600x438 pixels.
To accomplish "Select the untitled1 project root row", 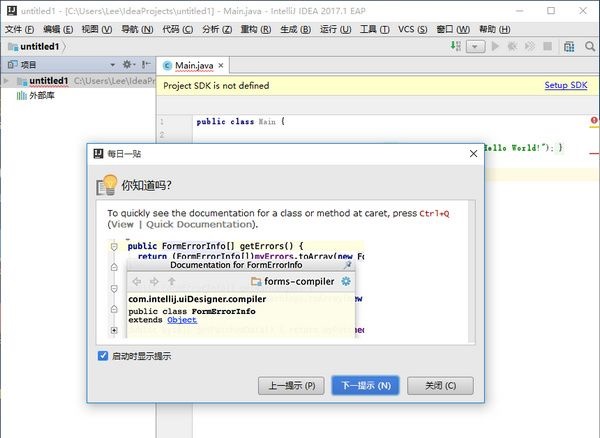I will [78, 81].
